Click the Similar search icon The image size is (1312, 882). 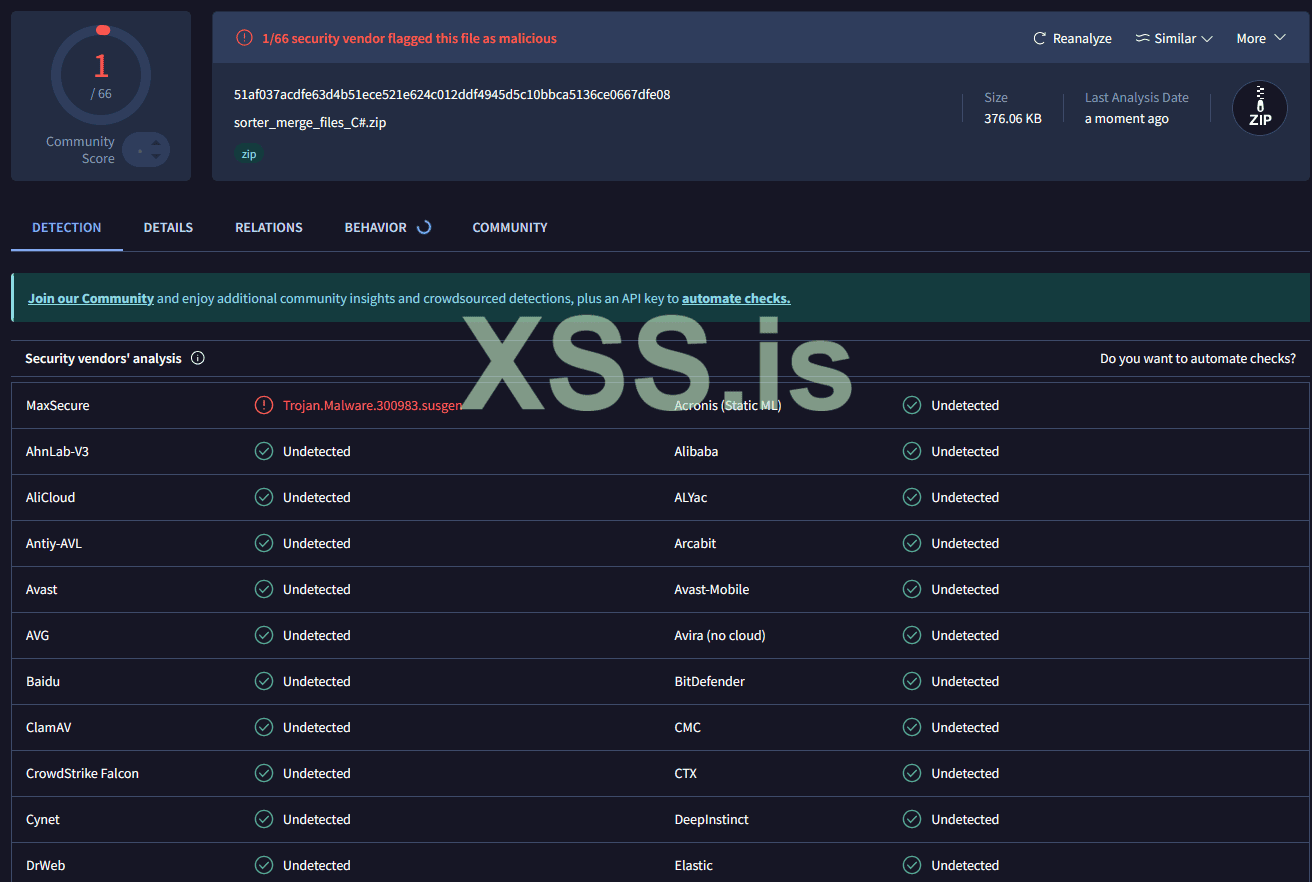[x=1142, y=38]
